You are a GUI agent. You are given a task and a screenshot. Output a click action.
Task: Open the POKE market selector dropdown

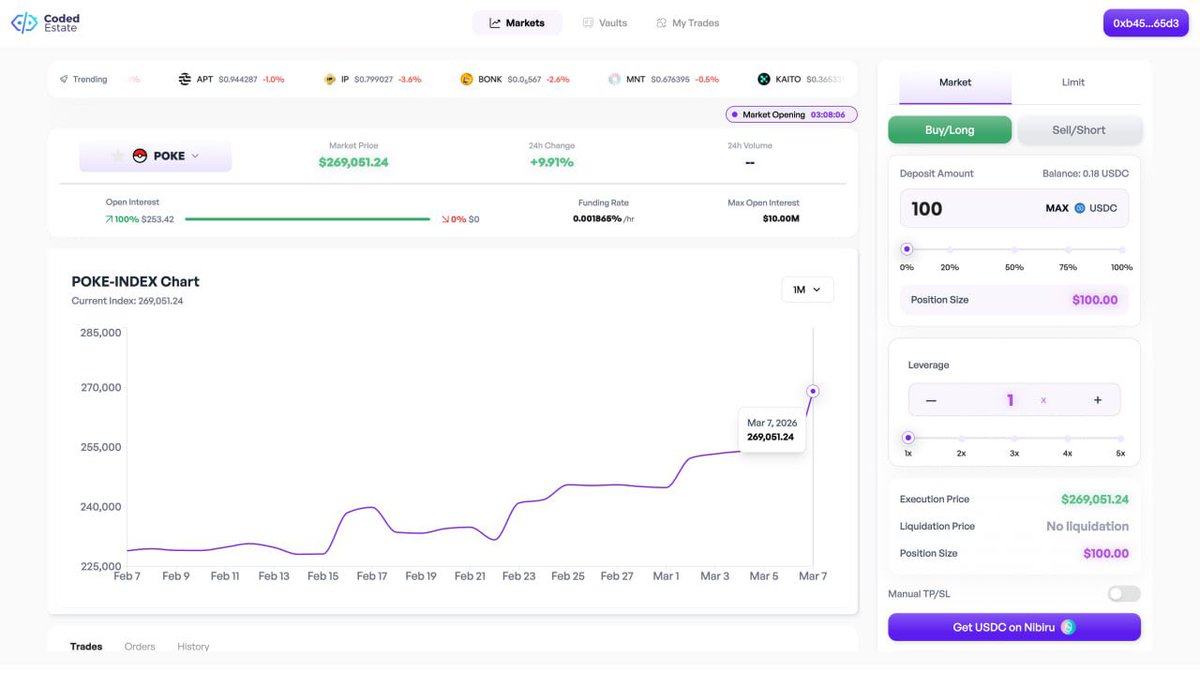[x=155, y=156]
